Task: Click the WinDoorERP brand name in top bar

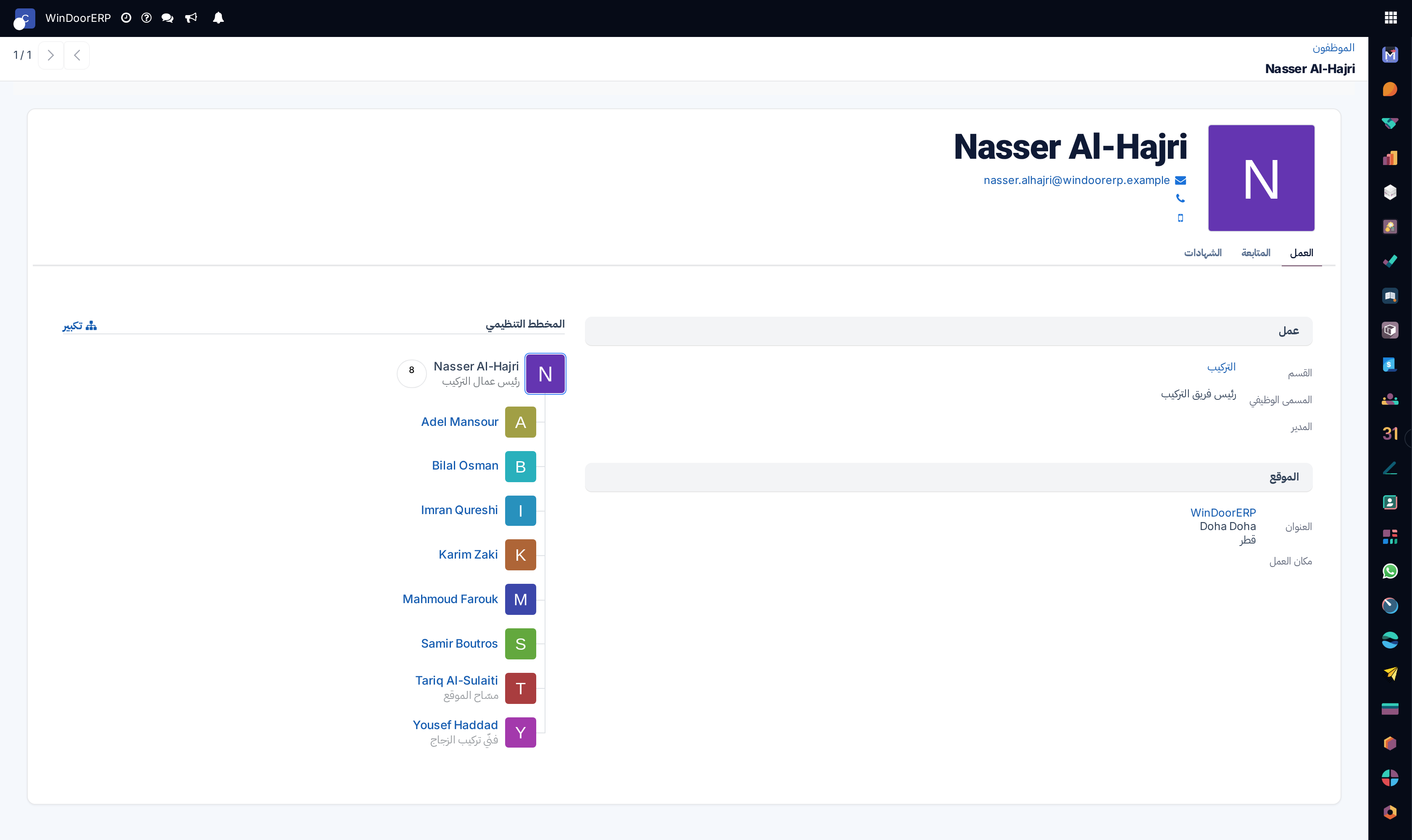Action: pos(78,18)
